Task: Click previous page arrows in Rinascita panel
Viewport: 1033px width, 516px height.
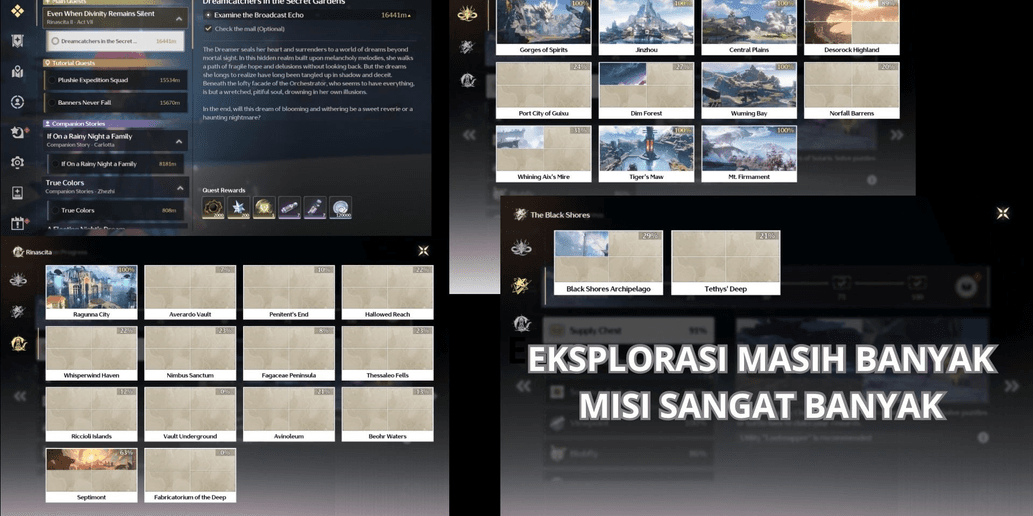Action: tap(20, 396)
